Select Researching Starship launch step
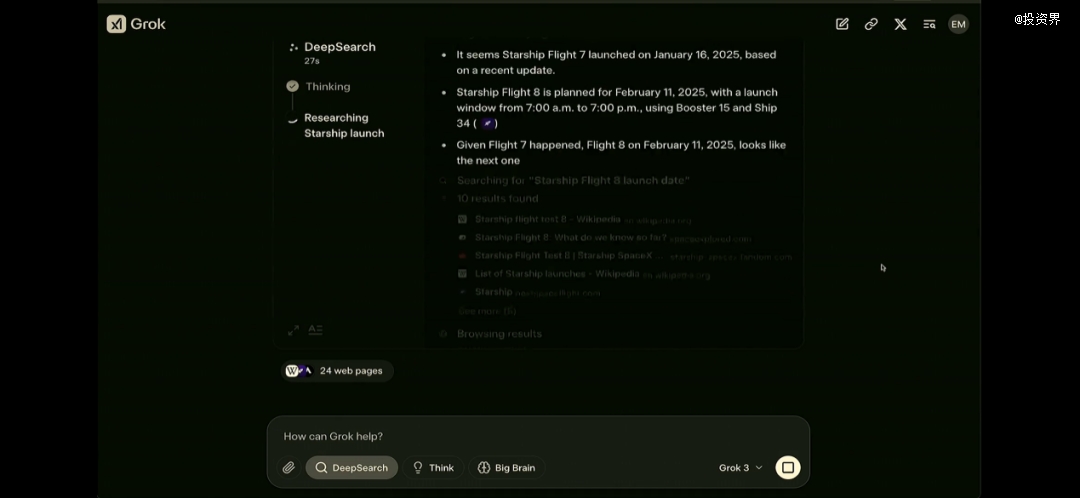Screen dimensions: 1080x498 tap(344, 125)
